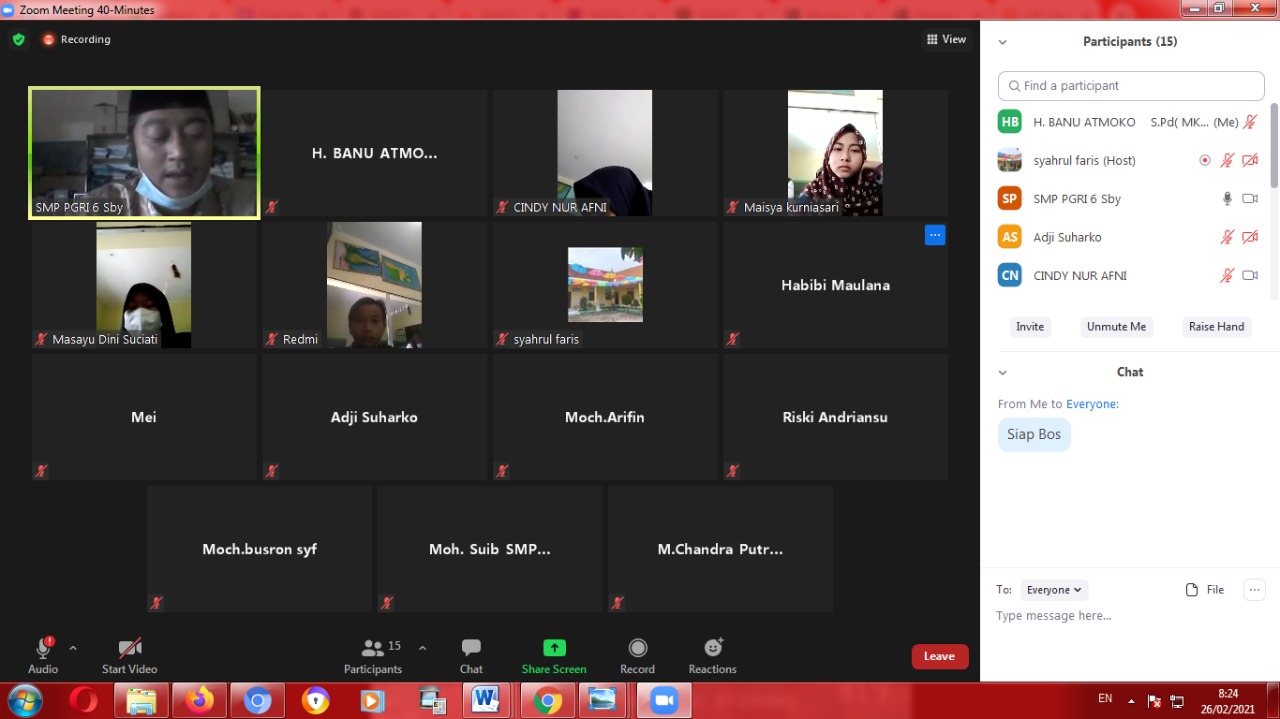Click the Type message here input box
This screenshot has width=1280, height=719.
tap(1130, 616)
